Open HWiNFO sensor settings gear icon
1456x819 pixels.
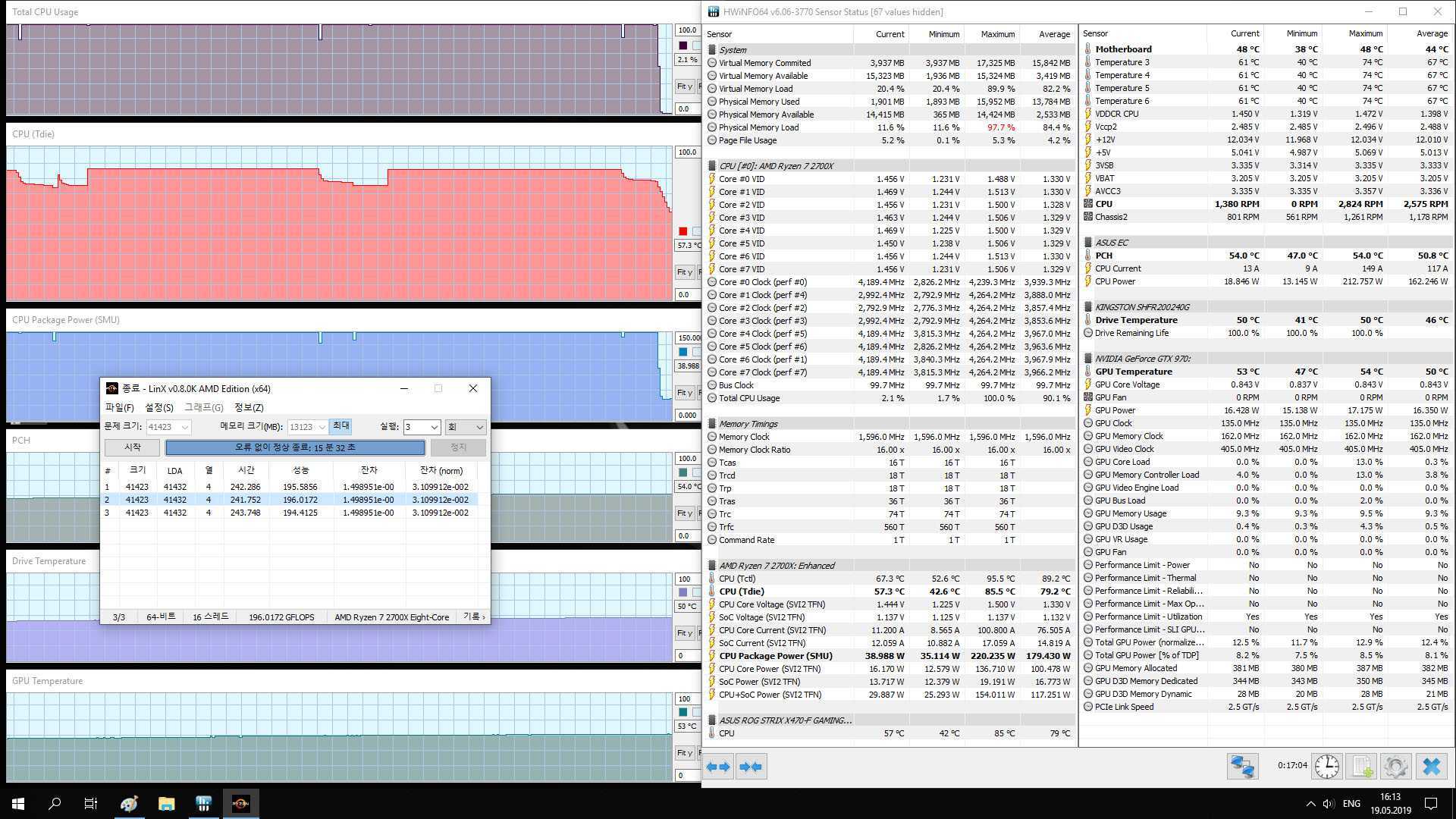[x=1396, y=767]
